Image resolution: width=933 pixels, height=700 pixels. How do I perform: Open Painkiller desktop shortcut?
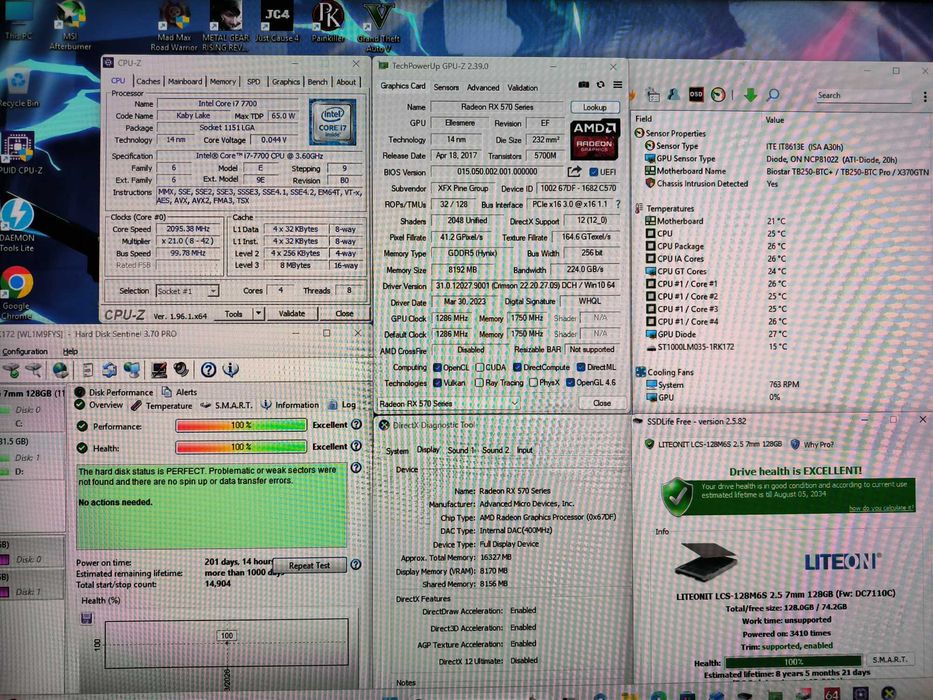(x=328, y=23)
